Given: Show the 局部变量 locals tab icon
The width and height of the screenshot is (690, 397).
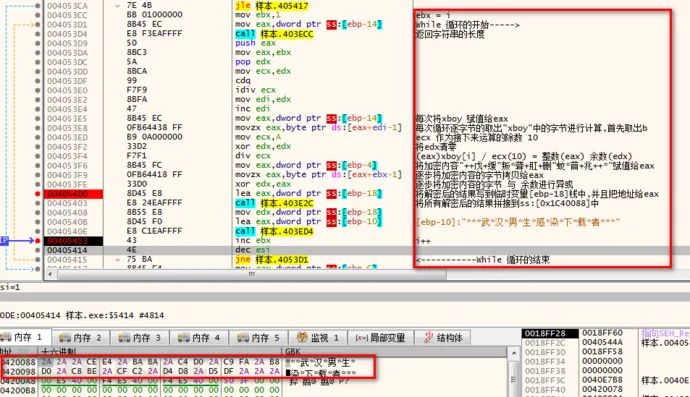Looking at the screenshot, I should click(x=361, y=338).
